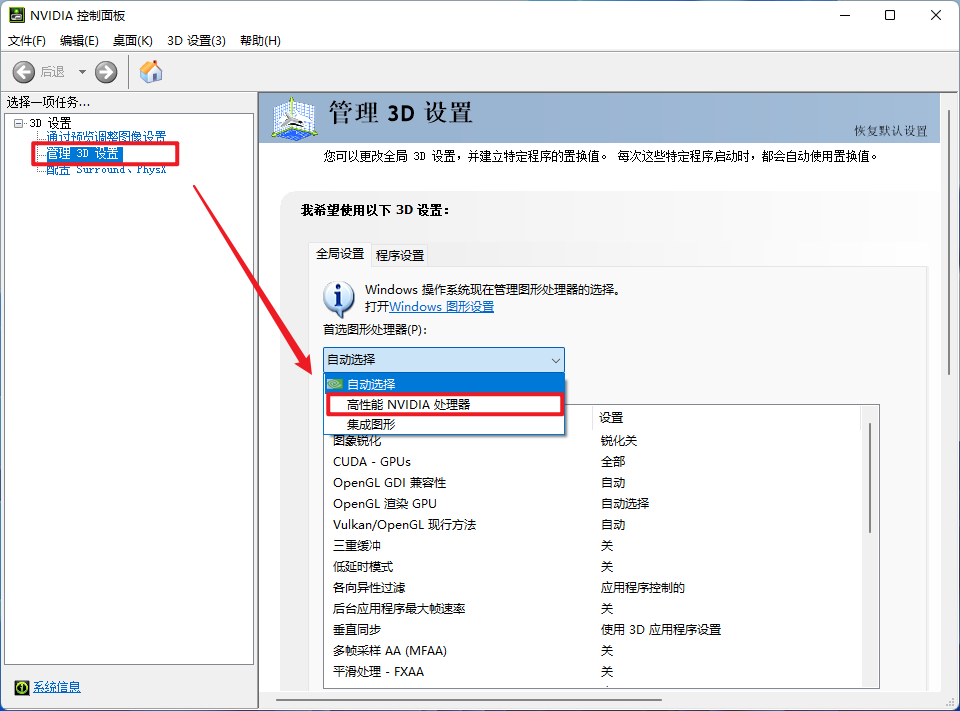The image size is (960, 711).
Task: Open the 编辑(E) menu
Action: [x=79, y=40]
